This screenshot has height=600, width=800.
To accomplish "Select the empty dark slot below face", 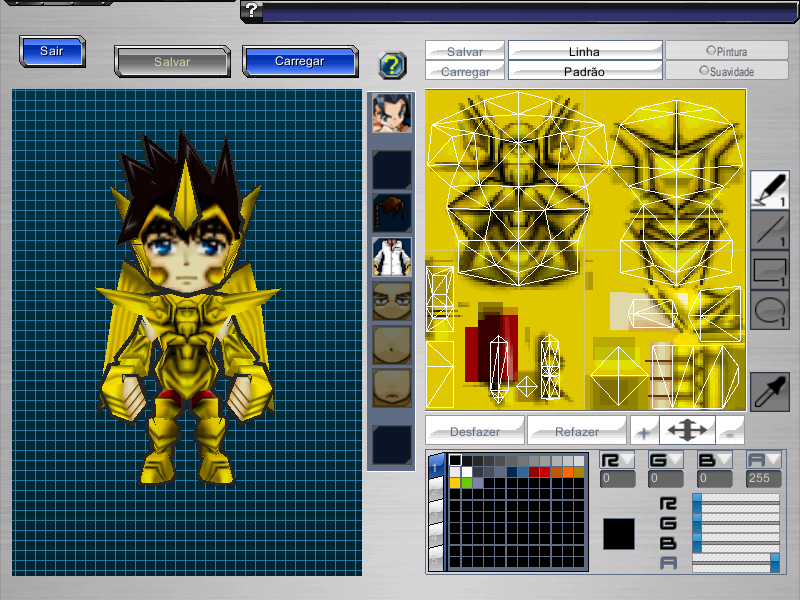I will pyautogui.click(x=392, y=169).
